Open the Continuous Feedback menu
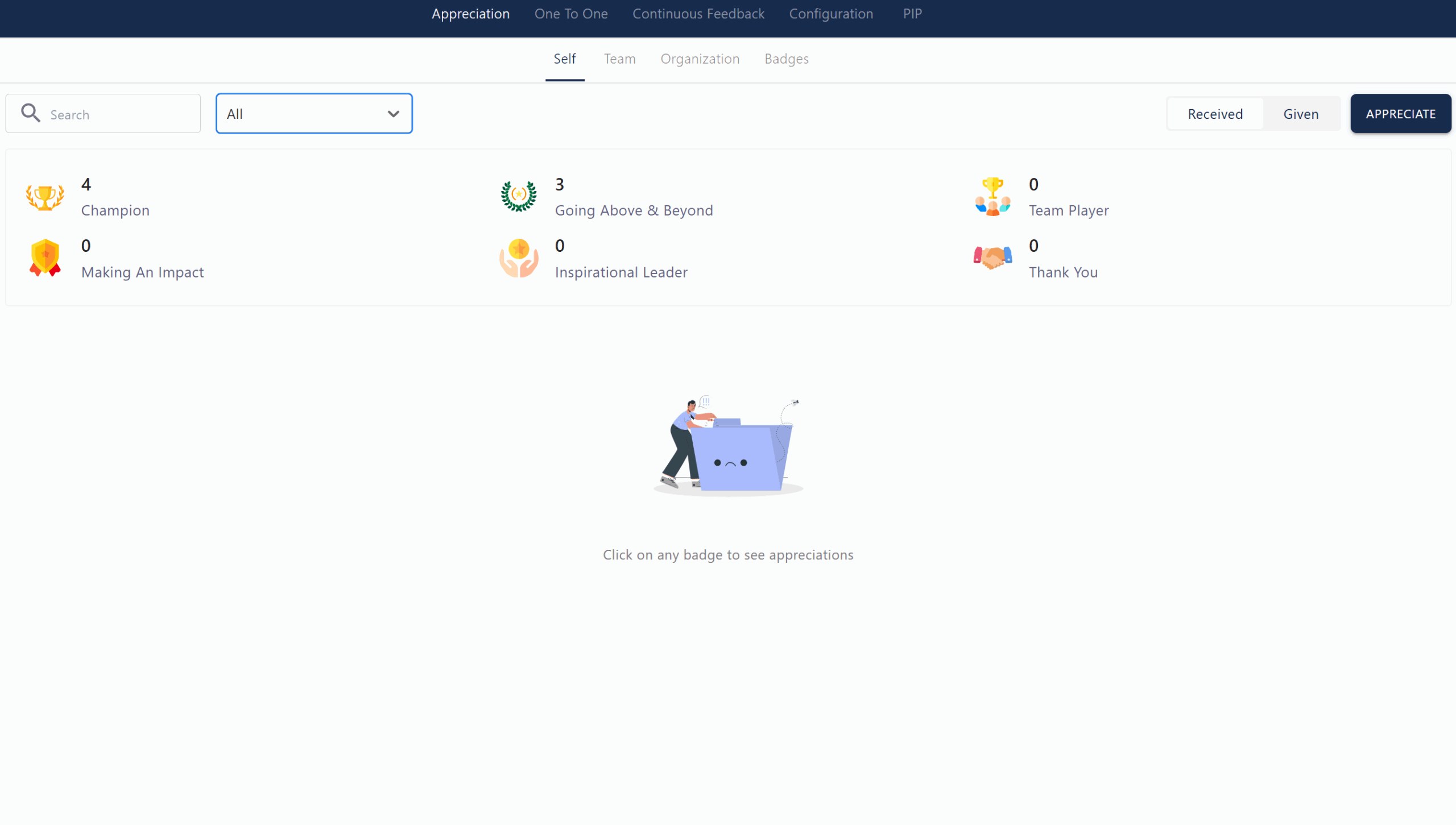 point(698,14)
